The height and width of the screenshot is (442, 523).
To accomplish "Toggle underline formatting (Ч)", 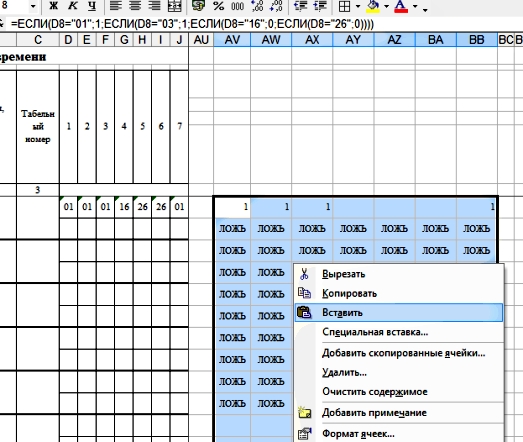I will [92, 6].
